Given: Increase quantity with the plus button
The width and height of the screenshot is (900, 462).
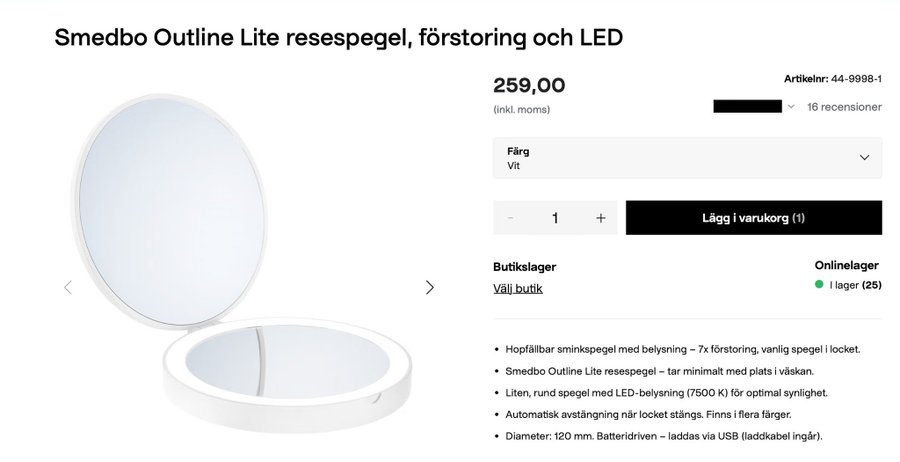Looking at the screenshot, I should click(x=601, y=218).
